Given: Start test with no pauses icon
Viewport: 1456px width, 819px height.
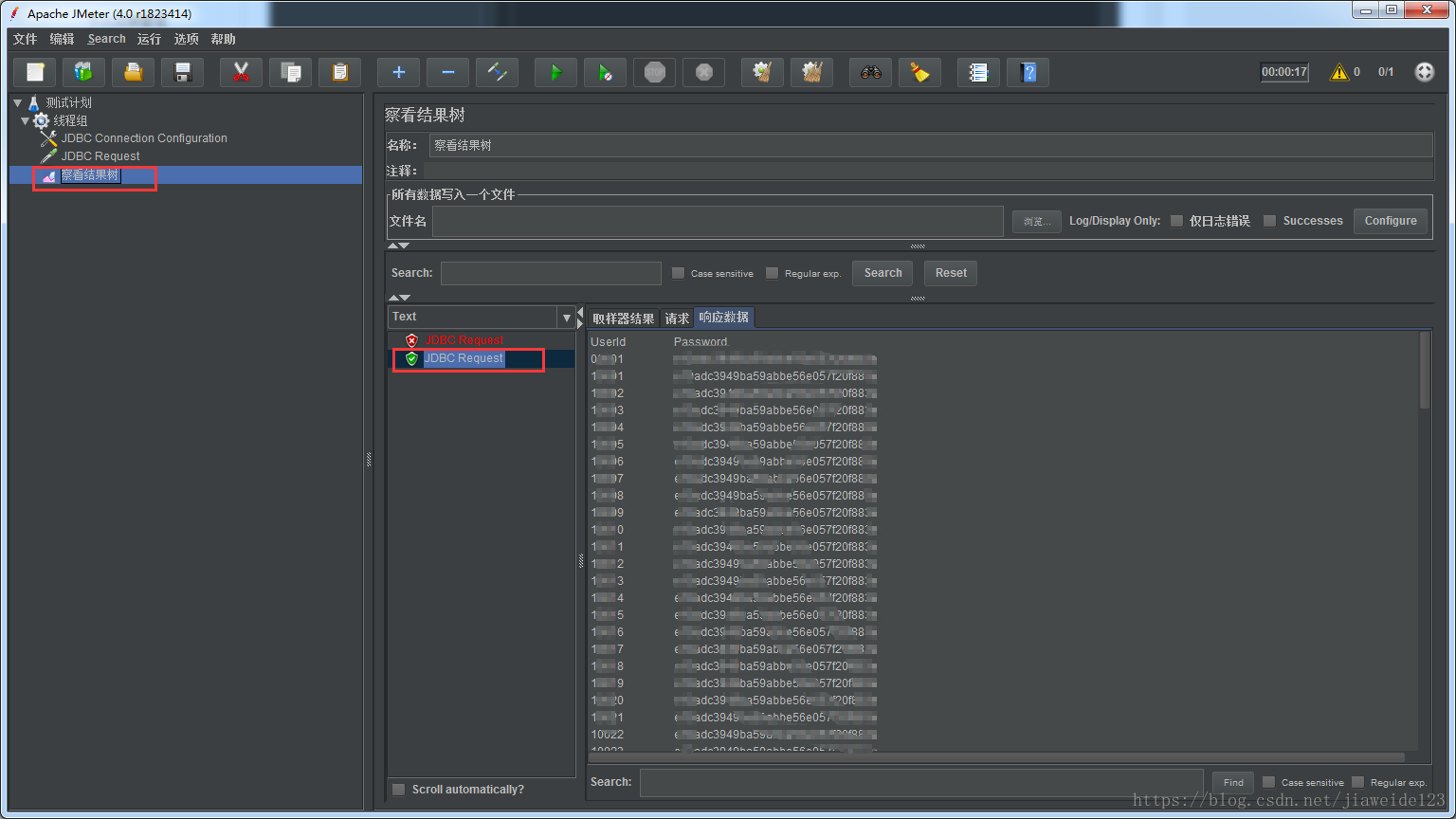Looking at the screenshot, I should [606, 72].
